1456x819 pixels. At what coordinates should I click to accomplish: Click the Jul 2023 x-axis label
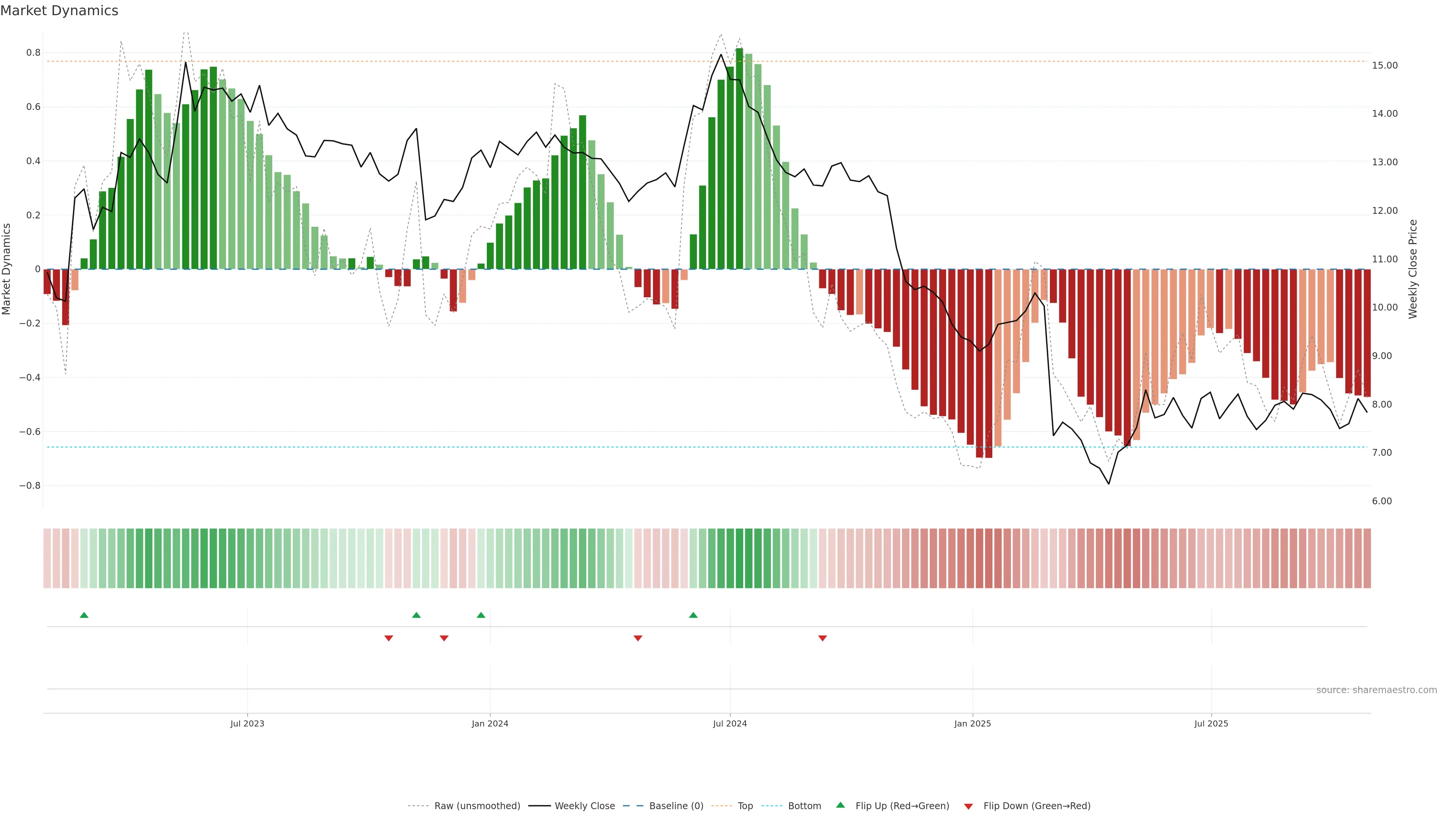[x=247, y=723]
